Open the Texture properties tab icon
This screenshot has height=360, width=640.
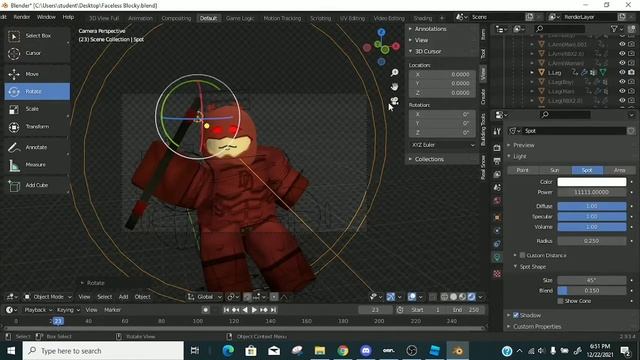(x=497, y=273)
